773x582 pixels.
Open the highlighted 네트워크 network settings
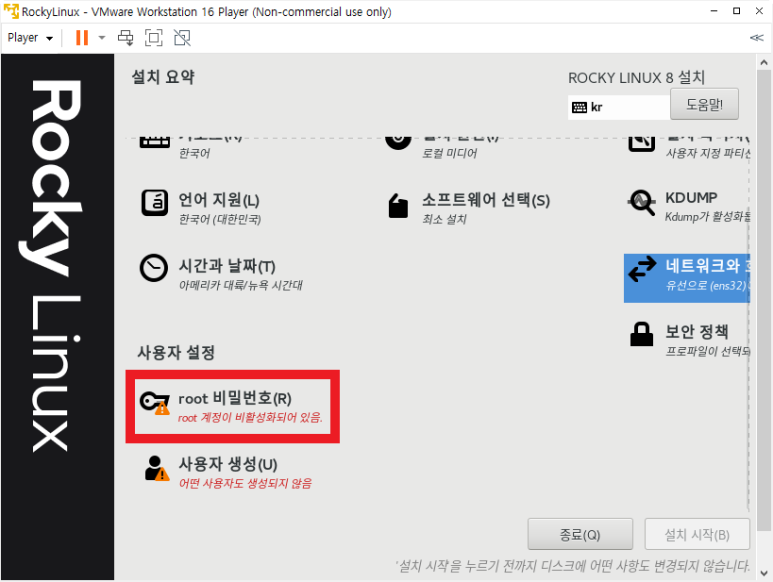pyautogui.click(x=687, y=278)
